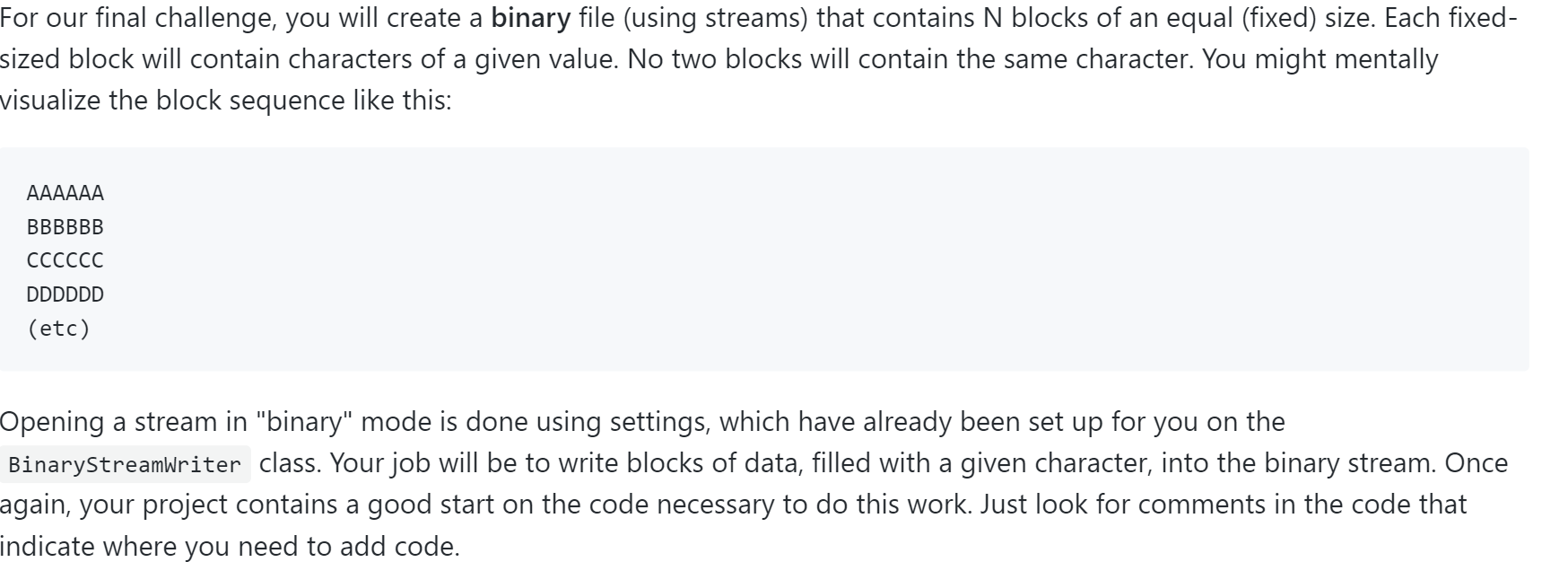Click the AAAAAA line in code block
The height and width of the screenshot is (562, 1568).
(65, 193)
